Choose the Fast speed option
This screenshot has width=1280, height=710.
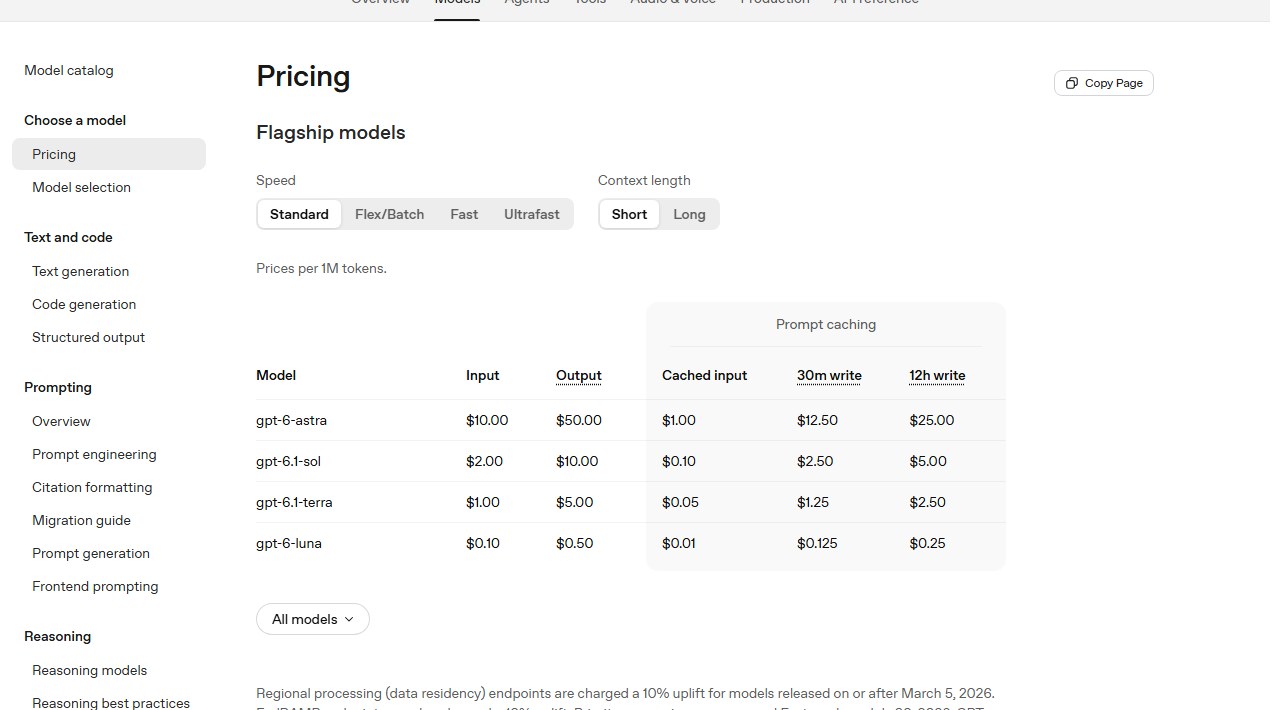point(464,214)
